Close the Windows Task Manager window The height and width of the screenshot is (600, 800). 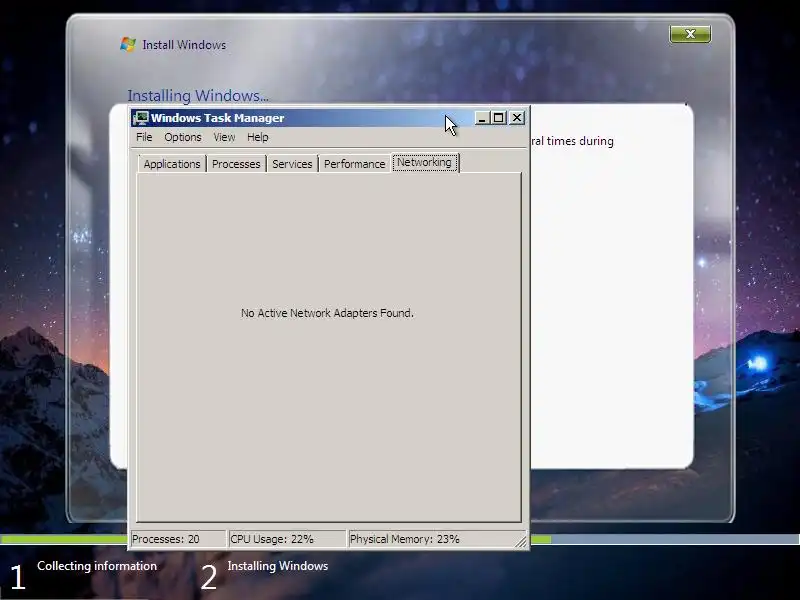pyautogui.click(x=517, y=118)
